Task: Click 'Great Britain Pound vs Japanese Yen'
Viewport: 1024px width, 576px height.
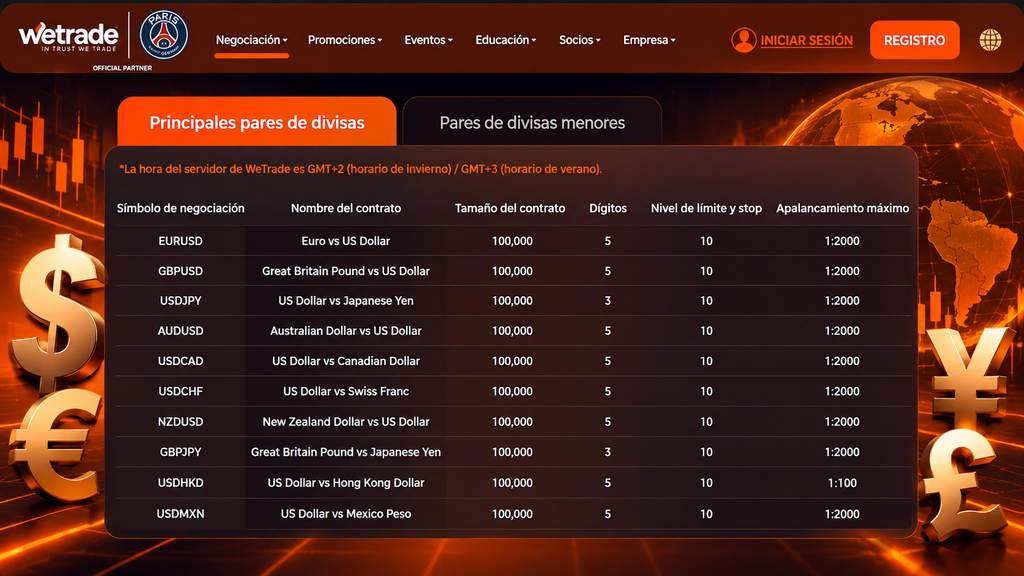Action: click(x=345, y=452)
